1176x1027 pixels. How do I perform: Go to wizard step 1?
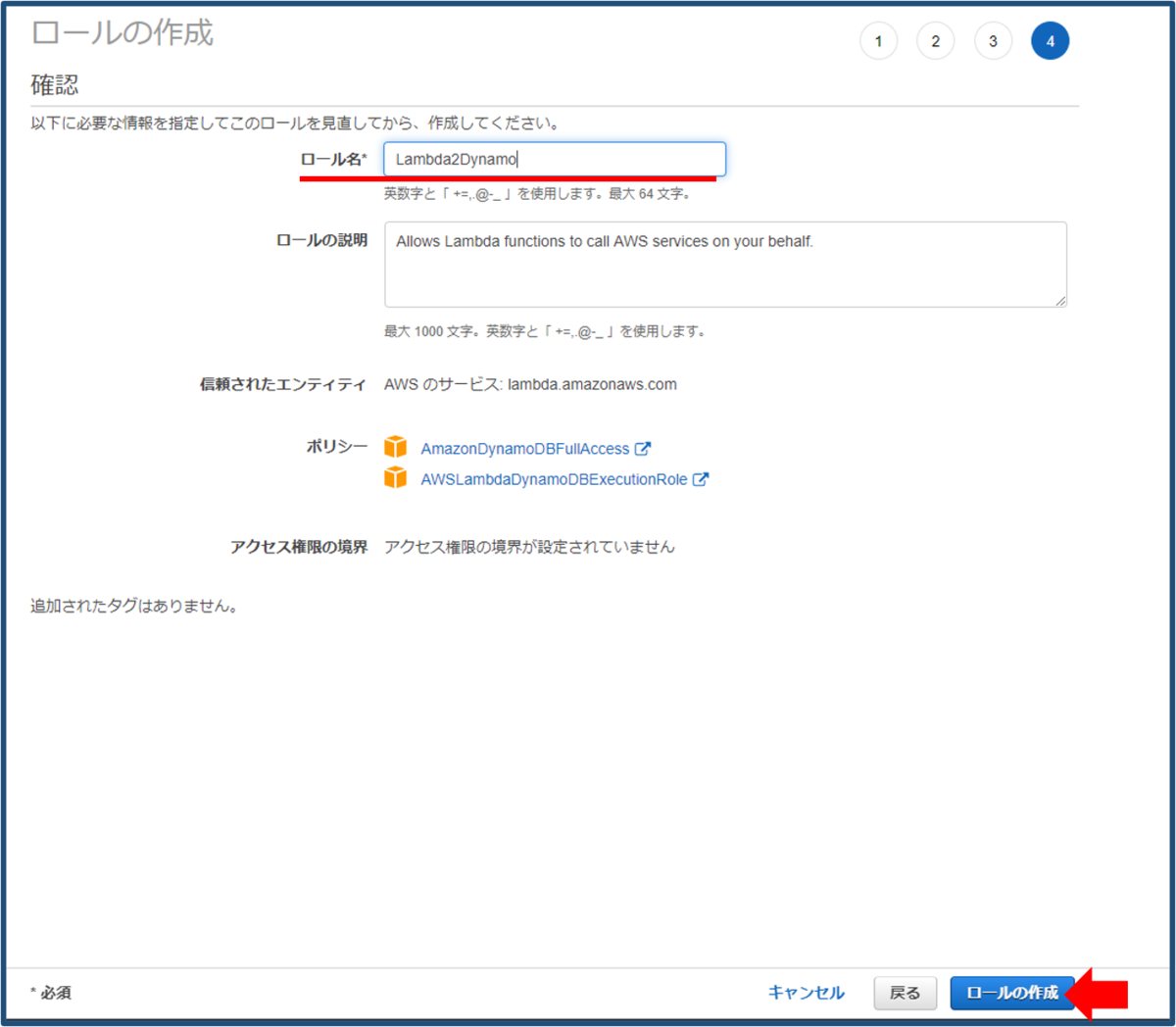coord(878,41)
